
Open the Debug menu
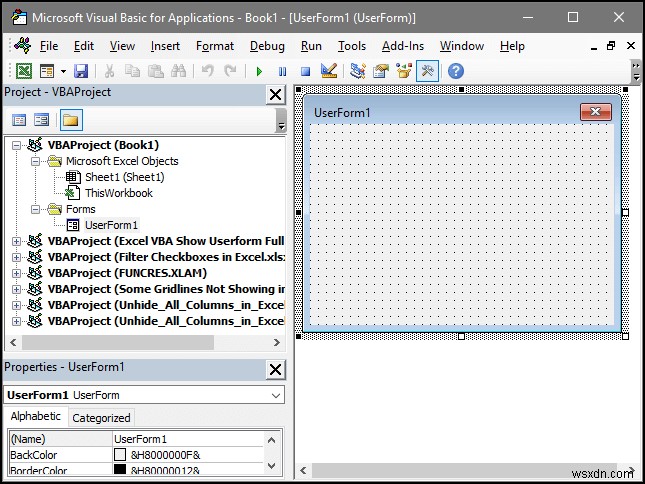coord(267,46)
